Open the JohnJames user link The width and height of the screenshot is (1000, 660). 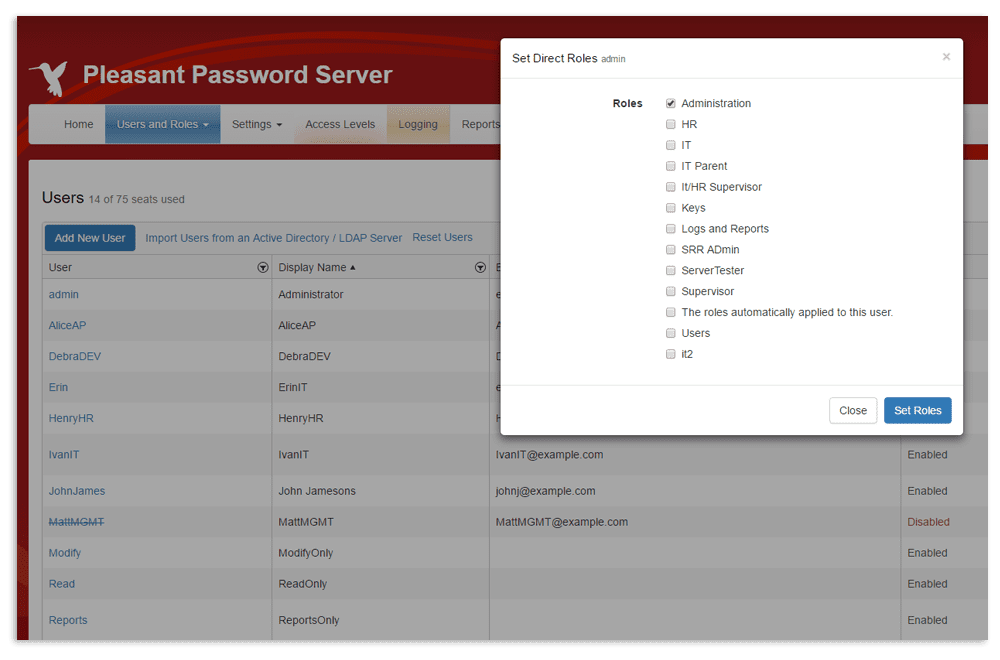coord(77,491)
